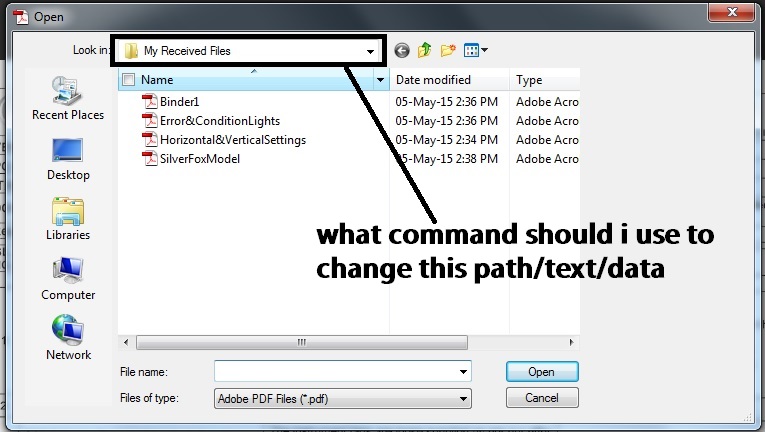Tick the select-all checkbox beside Name
This screenshot has width=765, height=432.
pos(128,80)
